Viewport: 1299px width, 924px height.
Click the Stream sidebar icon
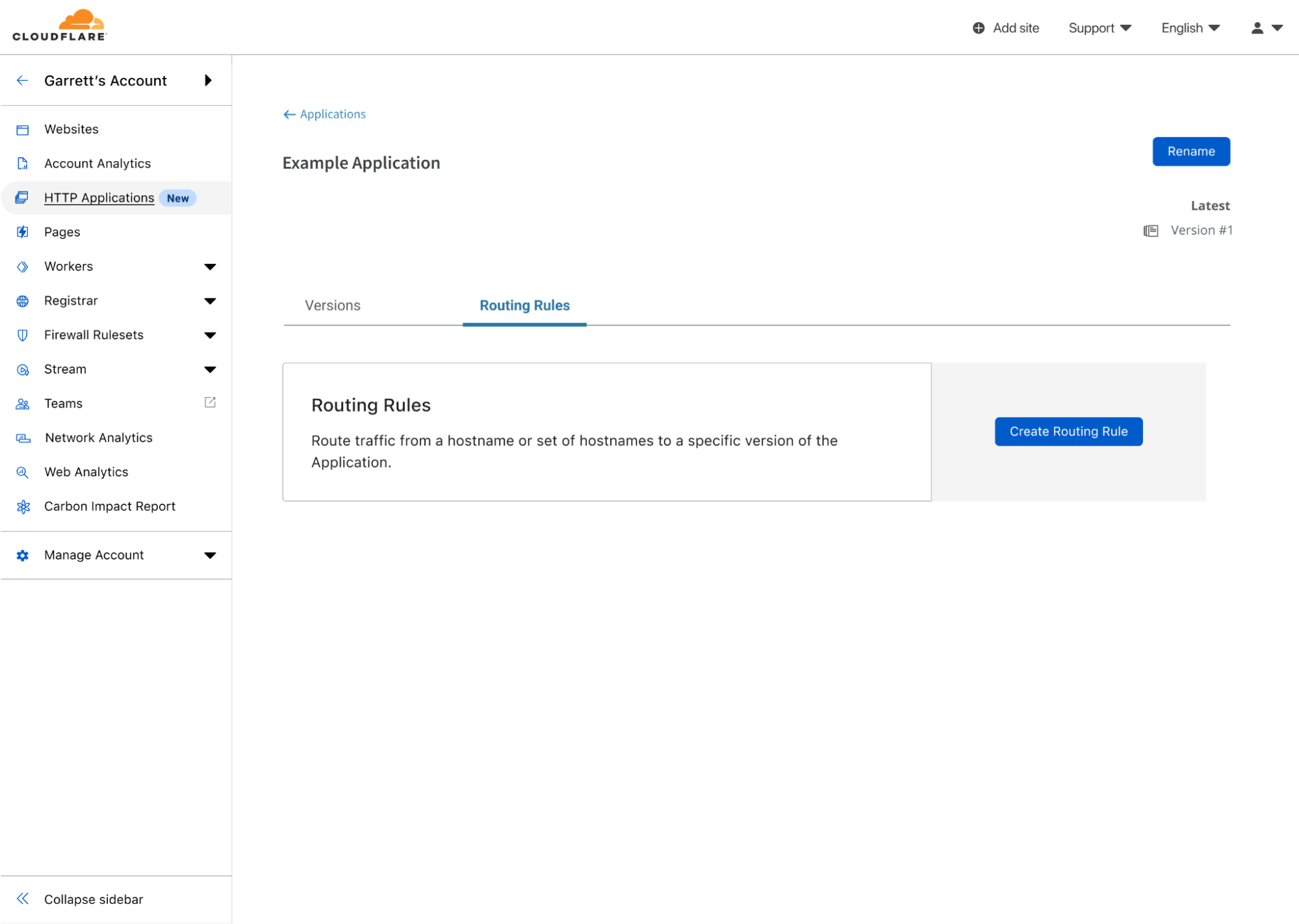22,369
